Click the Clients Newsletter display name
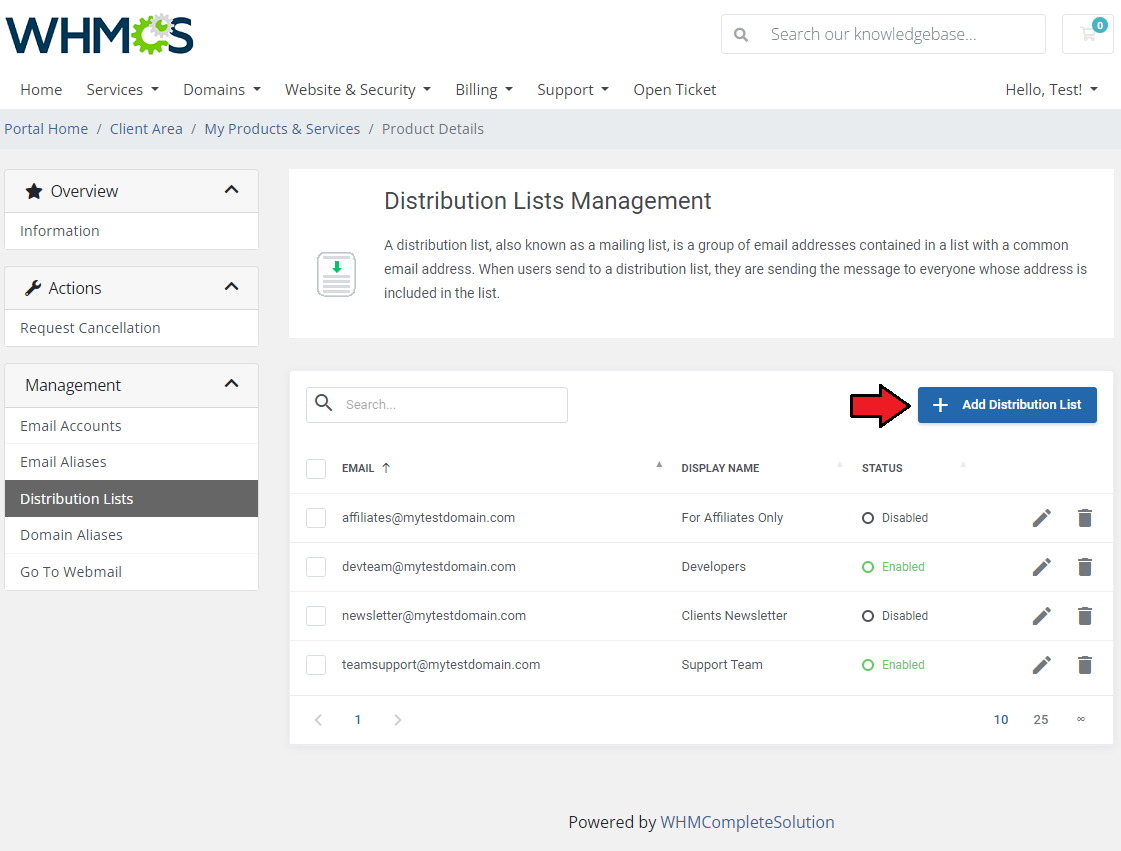 click(x=734, y=616)
